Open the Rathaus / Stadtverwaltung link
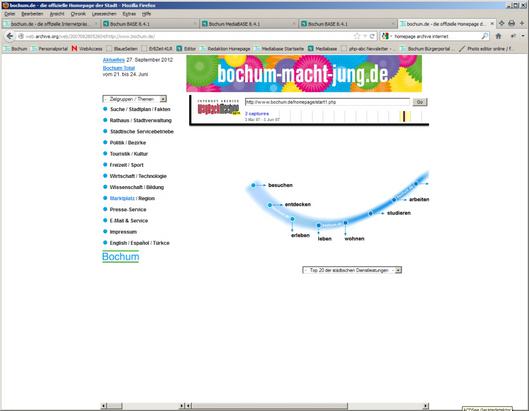 pyautogui.click(x=141, y=120)
